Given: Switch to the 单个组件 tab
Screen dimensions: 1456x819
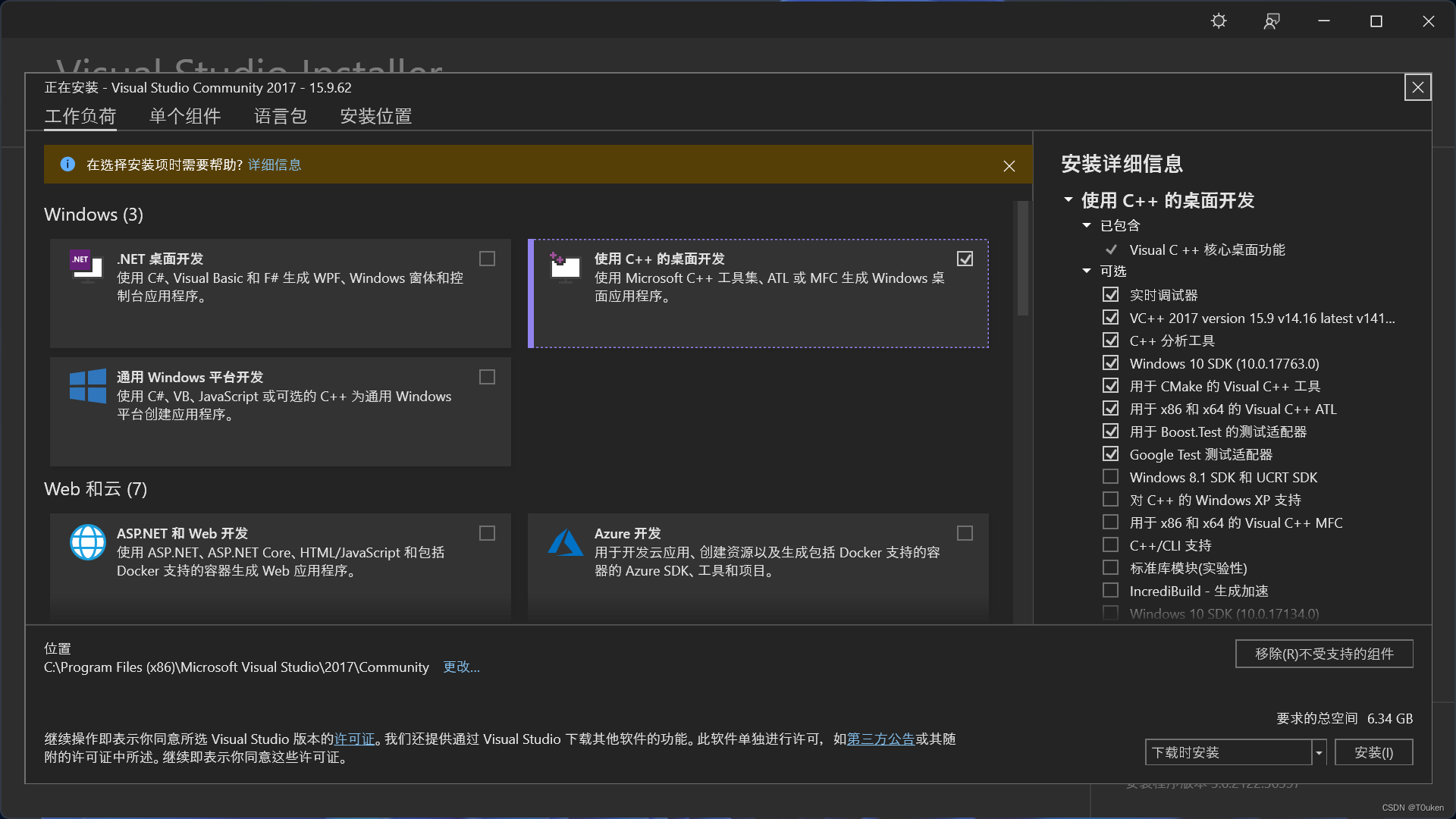Looking at the screenshot, I should click(x=185, y=116).
